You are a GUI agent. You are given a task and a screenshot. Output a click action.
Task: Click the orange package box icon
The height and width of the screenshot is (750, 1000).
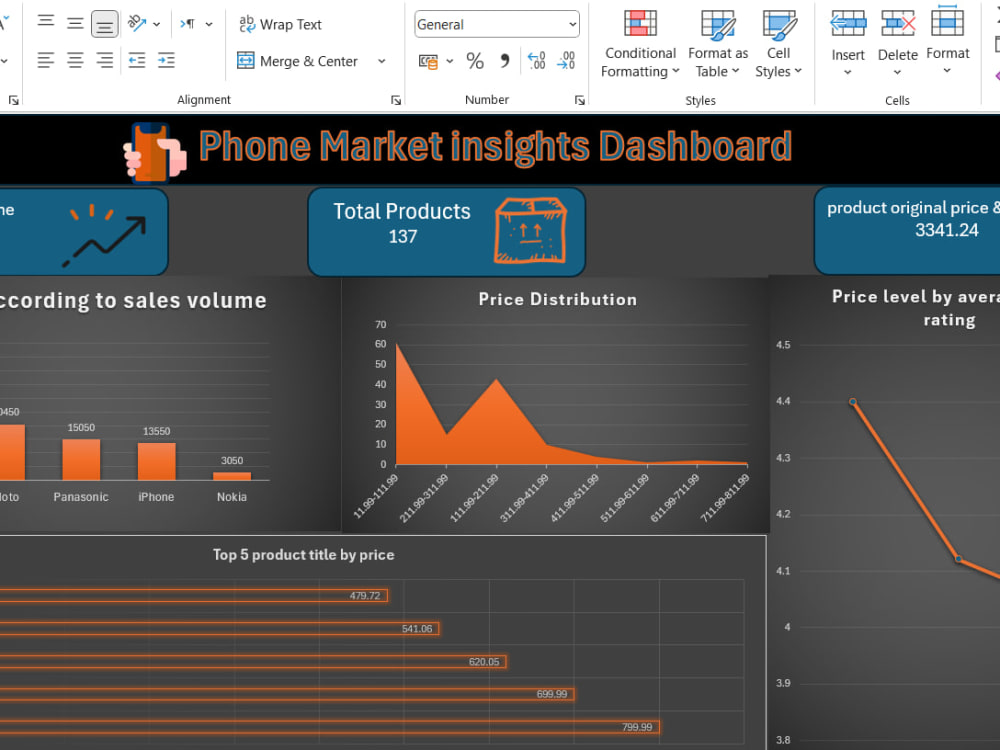coord(530,230)
